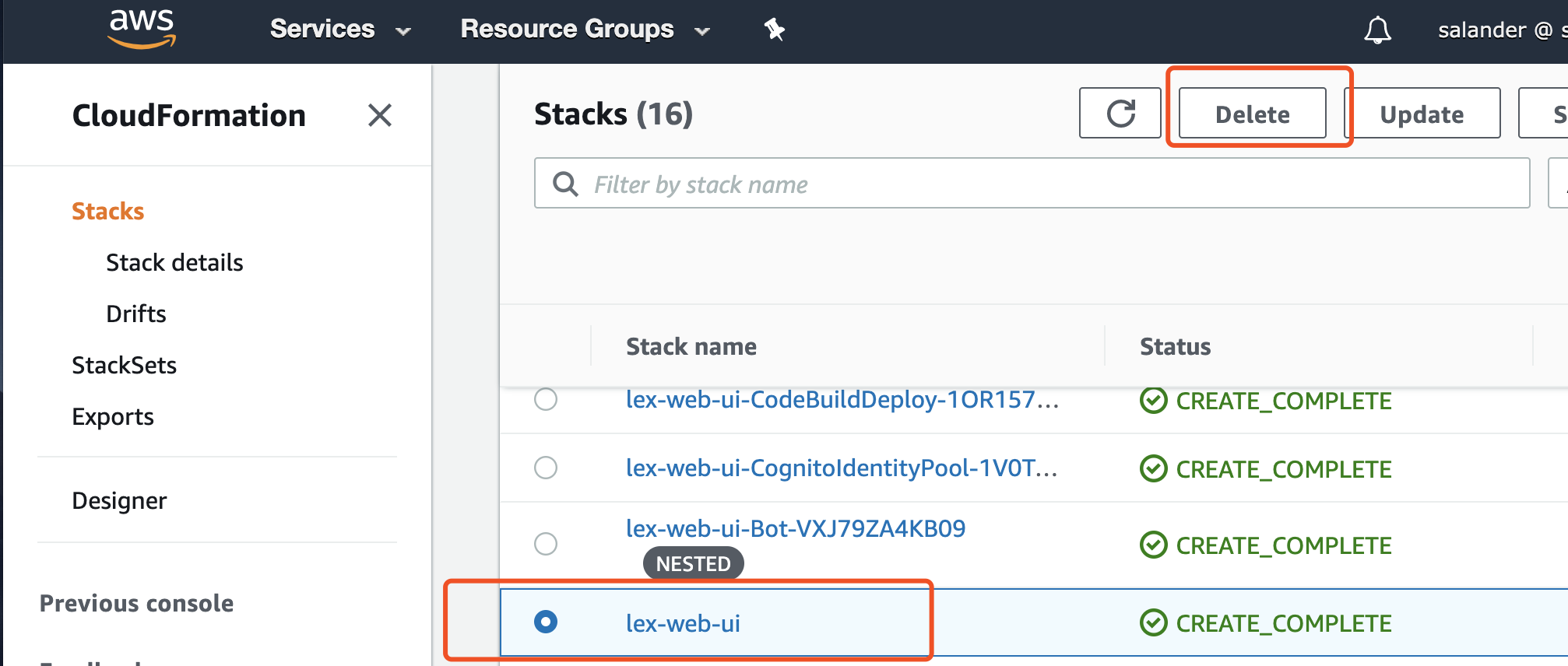
Task: Expand the Resource Groups dropdown
Action: (585, 30)
